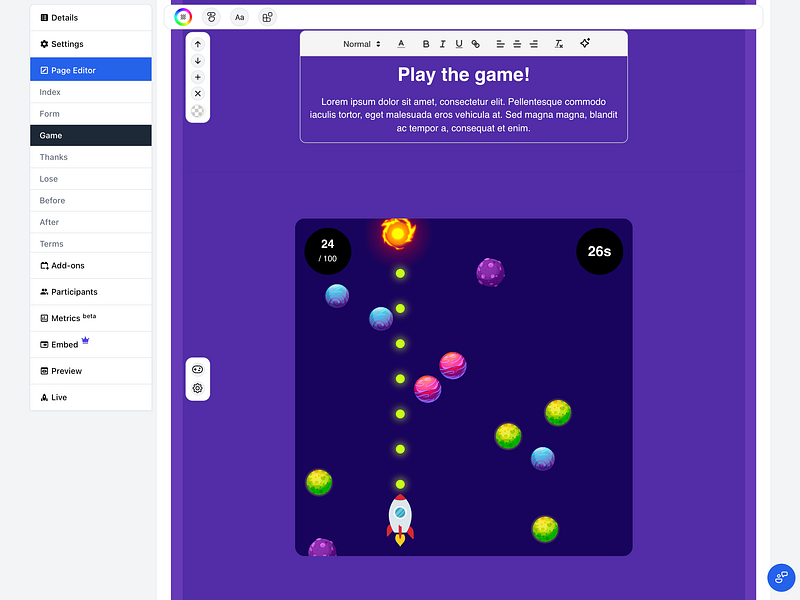
Task: Click the 'Play the game!' heading
Action: (x=463, y=74)
